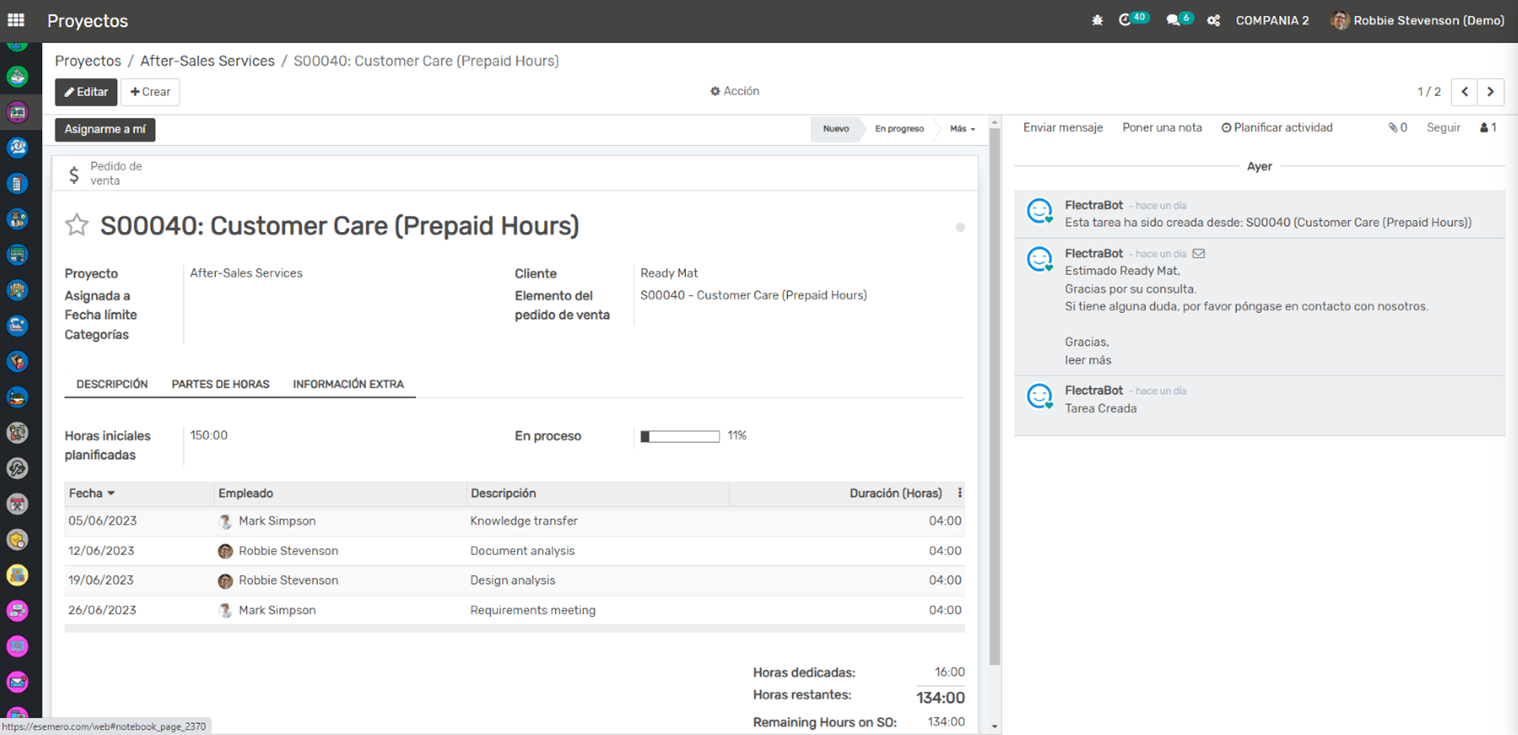Click the bug debug icon in top bar

[1097, 20]
